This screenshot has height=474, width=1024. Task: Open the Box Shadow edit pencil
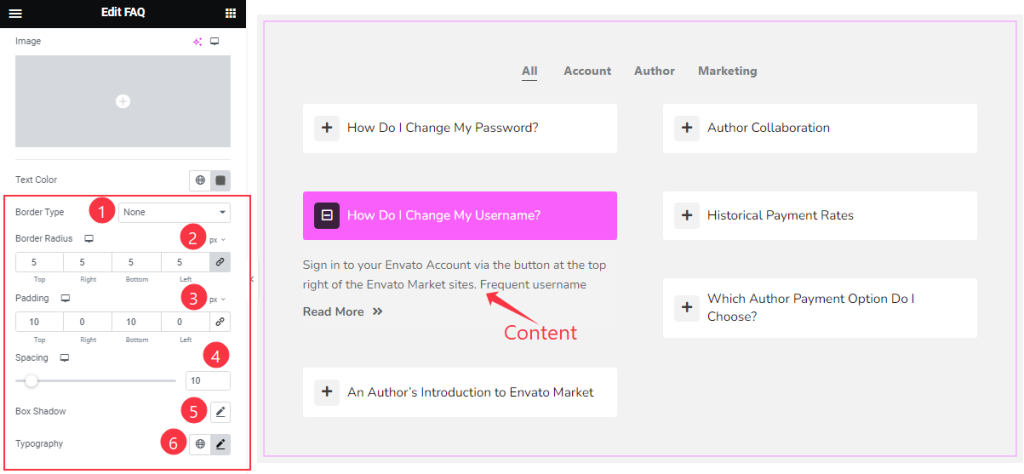220,412
